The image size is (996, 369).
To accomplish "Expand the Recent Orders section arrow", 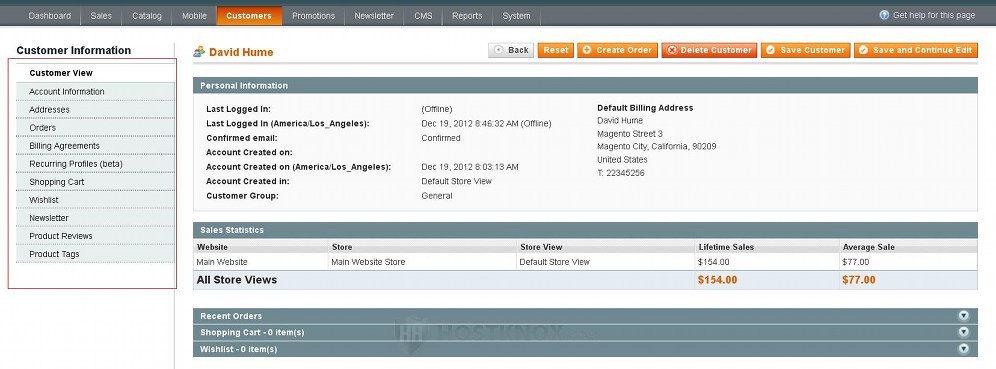I will click(x=964, y=316).
